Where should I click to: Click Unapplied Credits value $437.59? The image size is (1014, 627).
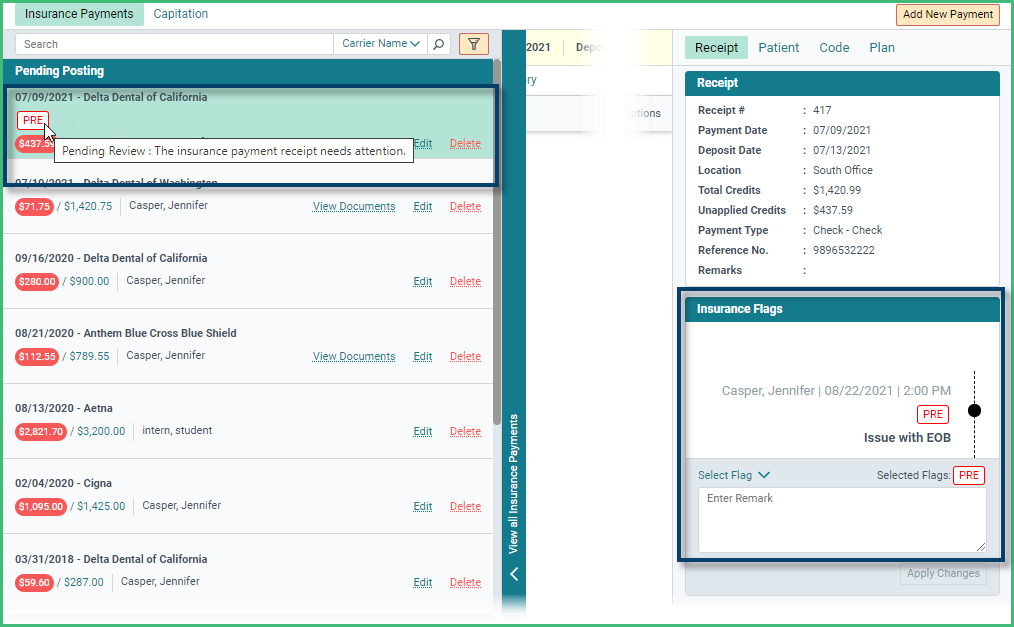coord(832,210)
